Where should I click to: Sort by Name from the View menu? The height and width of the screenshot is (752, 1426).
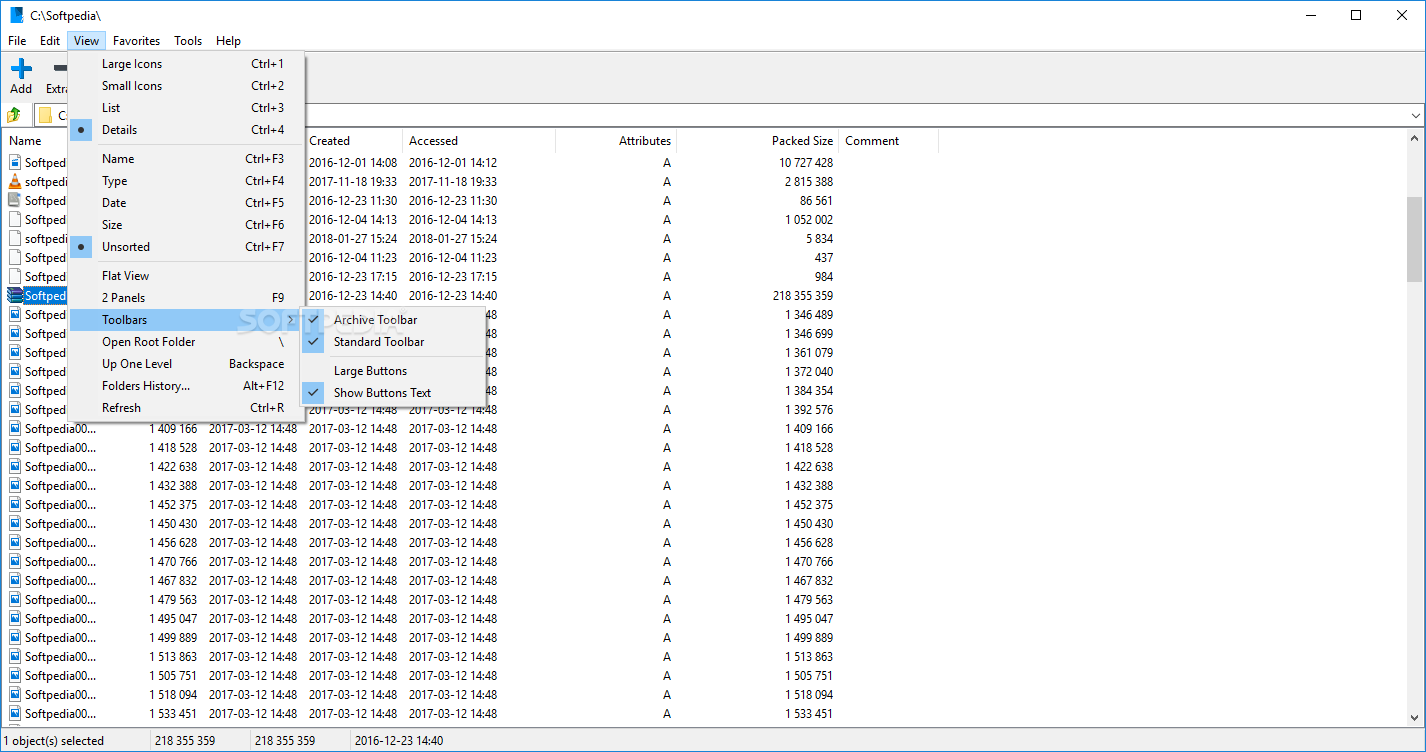[186, 159]
